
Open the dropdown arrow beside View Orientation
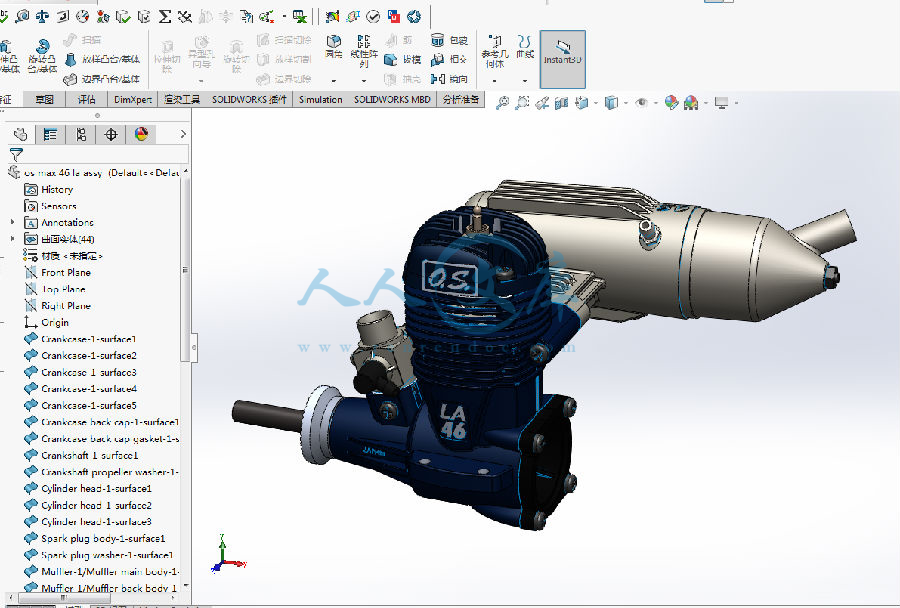pyautogui.click(x=596, y=103)
